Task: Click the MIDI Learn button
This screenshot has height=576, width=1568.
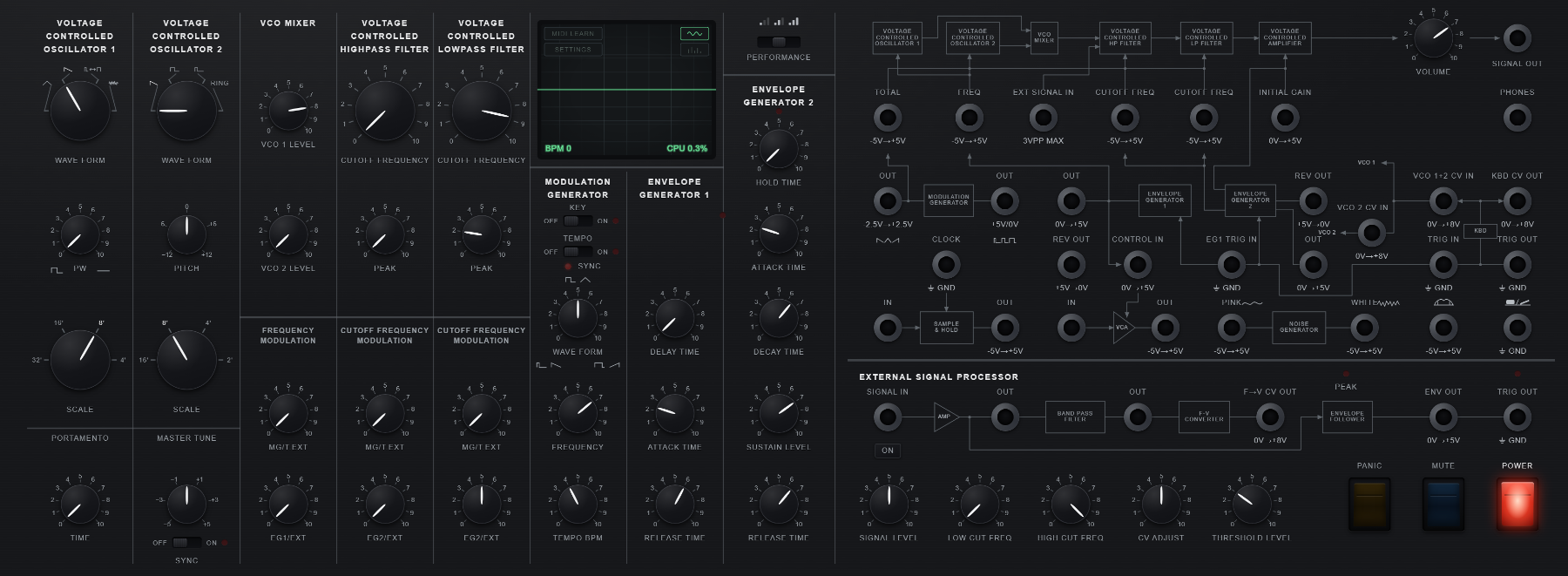Action: coord(573,34)
